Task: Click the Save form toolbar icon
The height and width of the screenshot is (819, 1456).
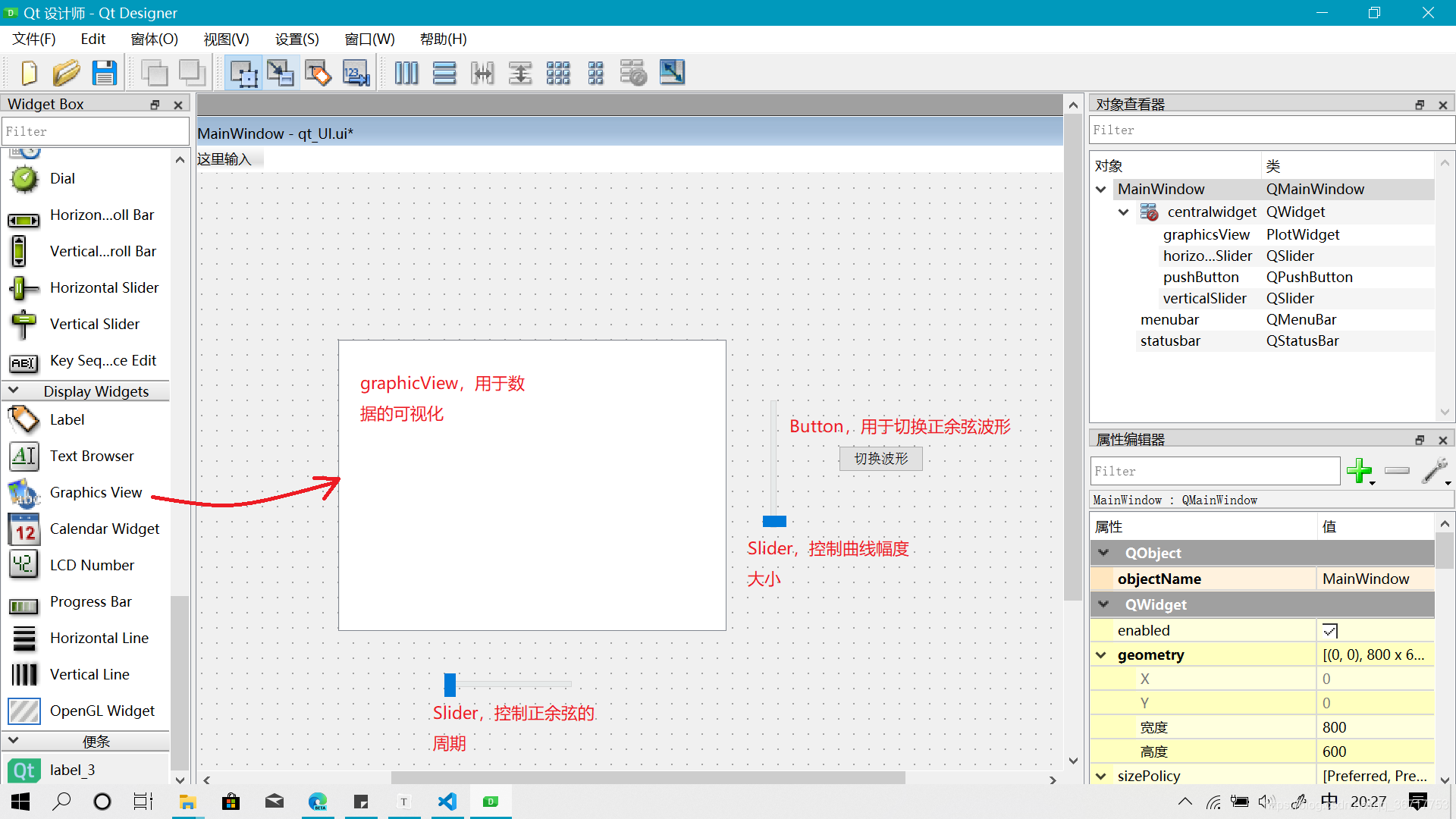Action: click(104, 73)
